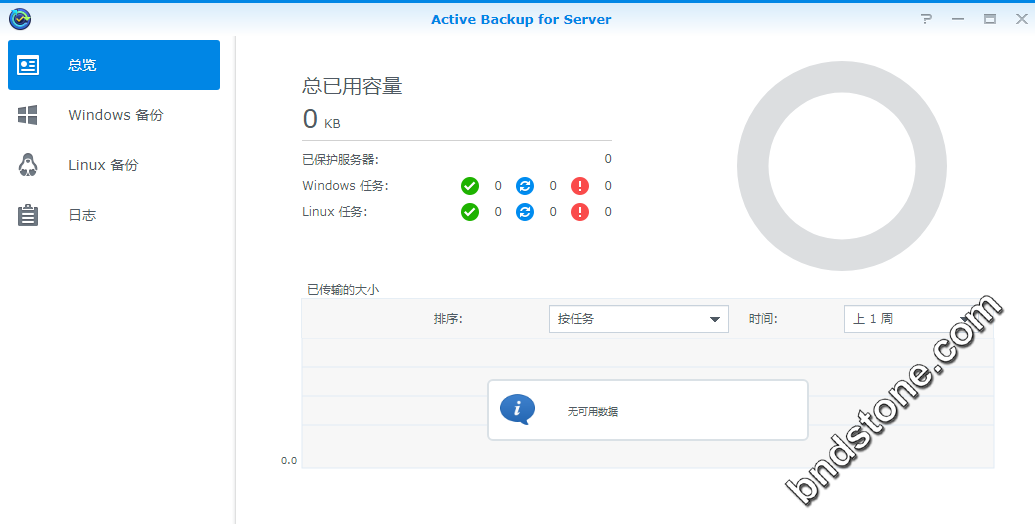Click blue sync icon in Windows 任务 row

click(x=525, y=186)
